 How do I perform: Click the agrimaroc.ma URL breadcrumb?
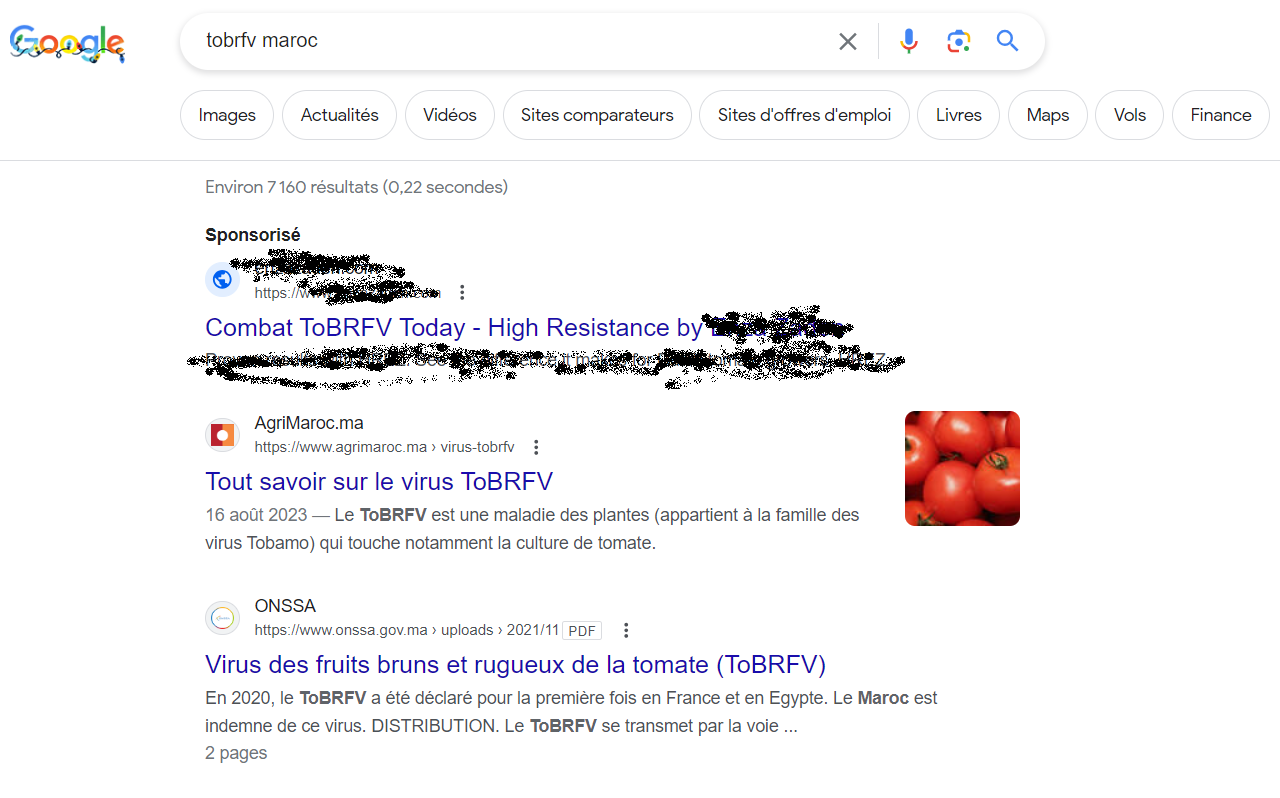click(x=385, y=447)
